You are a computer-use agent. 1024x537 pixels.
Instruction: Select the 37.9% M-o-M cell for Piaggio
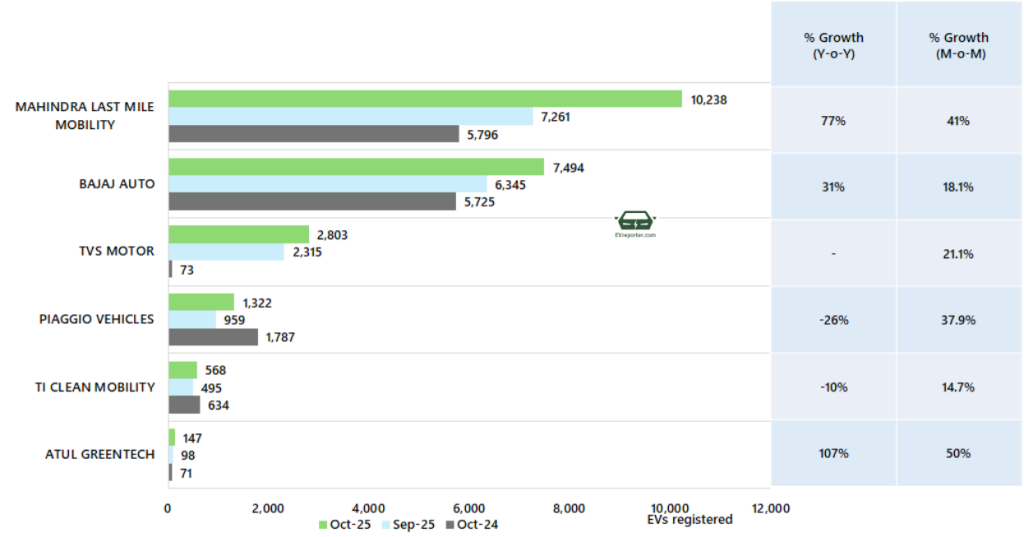pos(958,319)
